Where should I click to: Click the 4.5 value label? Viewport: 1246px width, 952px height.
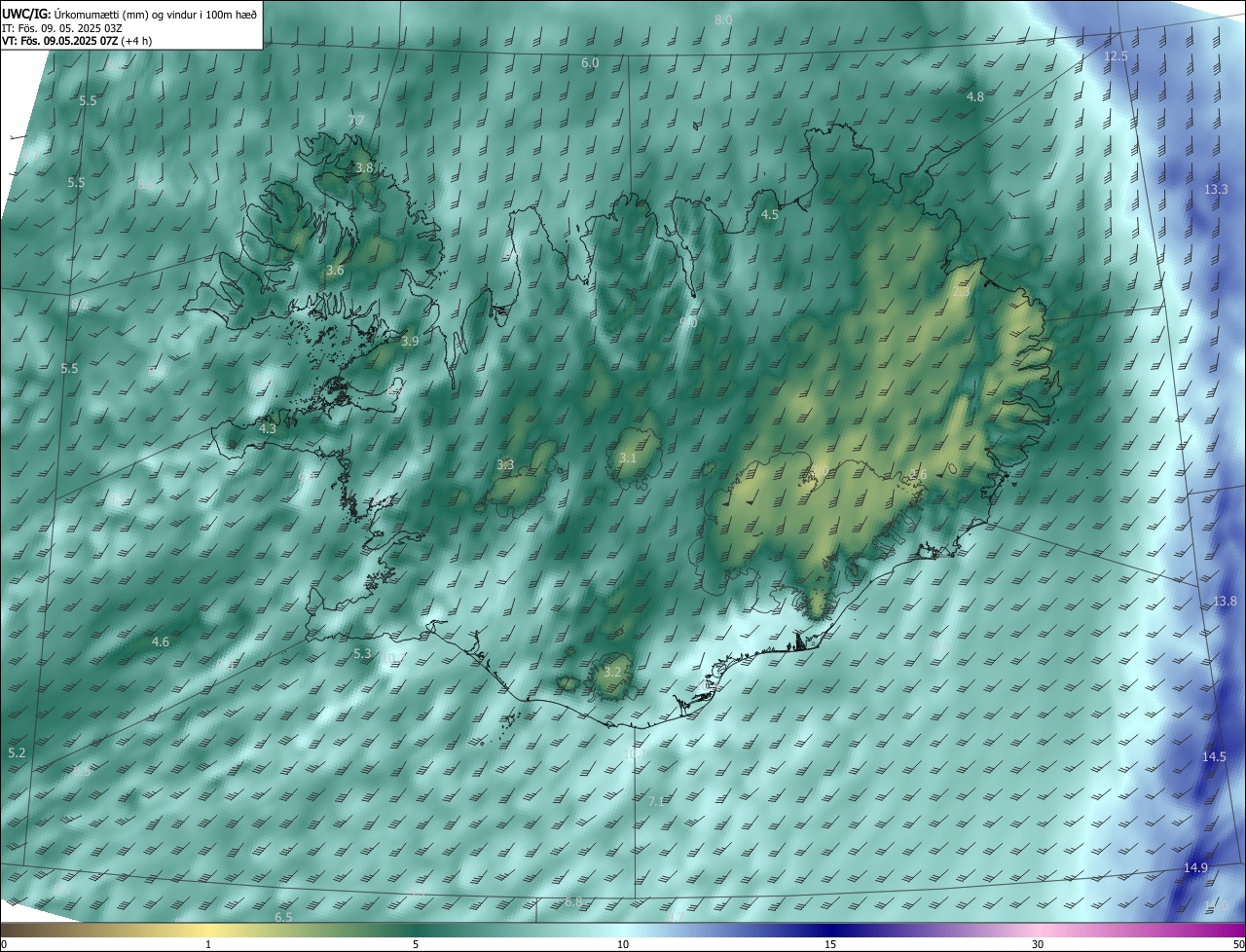point(770,214)
